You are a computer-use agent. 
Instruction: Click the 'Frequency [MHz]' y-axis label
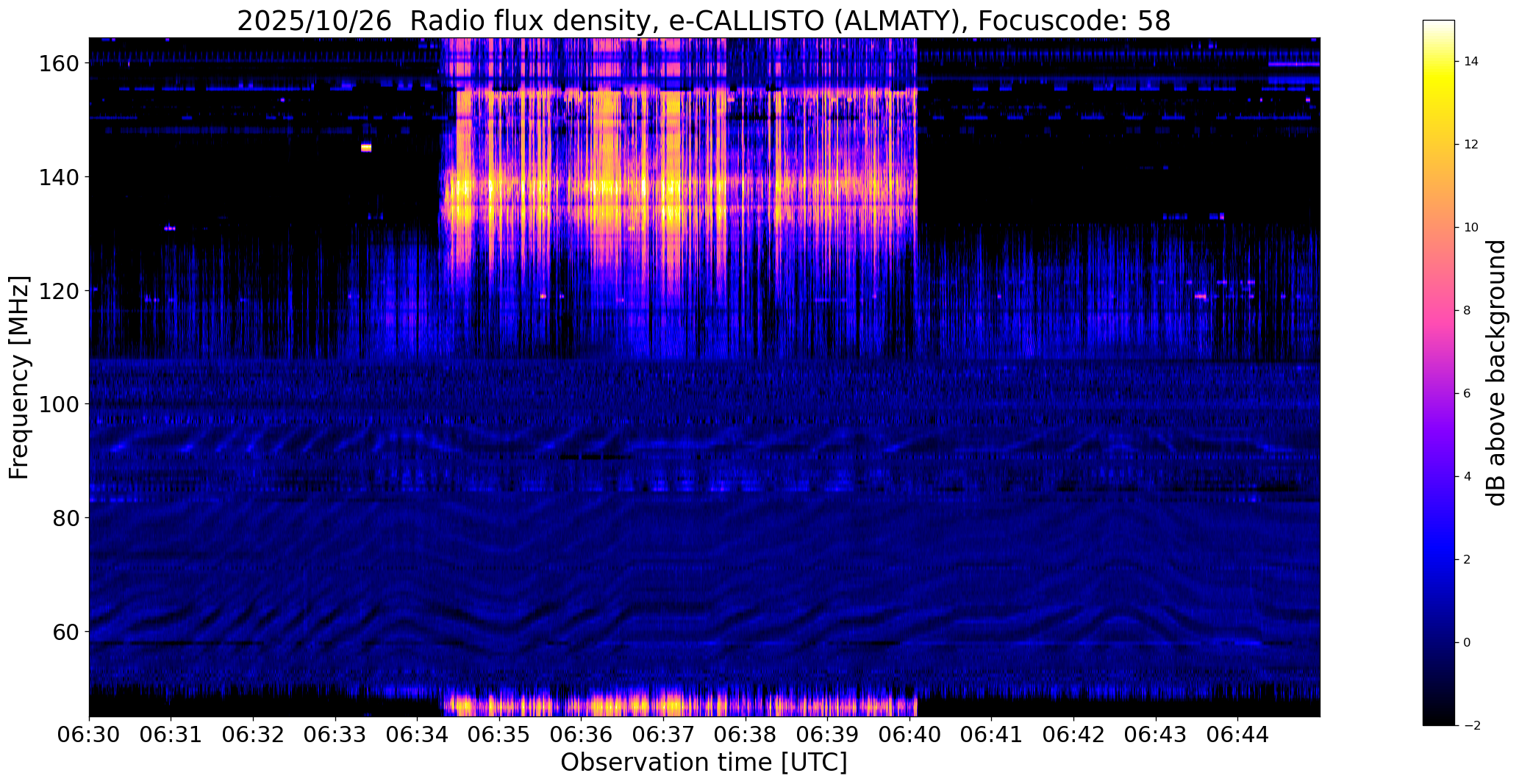[x=19, y=378]
